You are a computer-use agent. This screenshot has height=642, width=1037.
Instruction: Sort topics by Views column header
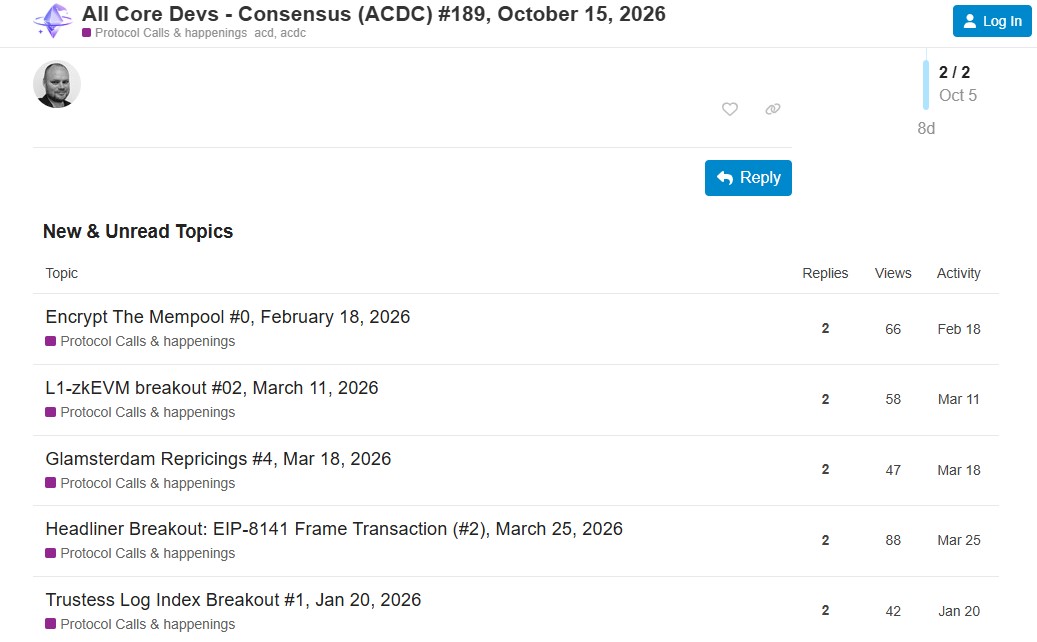pos(893,273)
